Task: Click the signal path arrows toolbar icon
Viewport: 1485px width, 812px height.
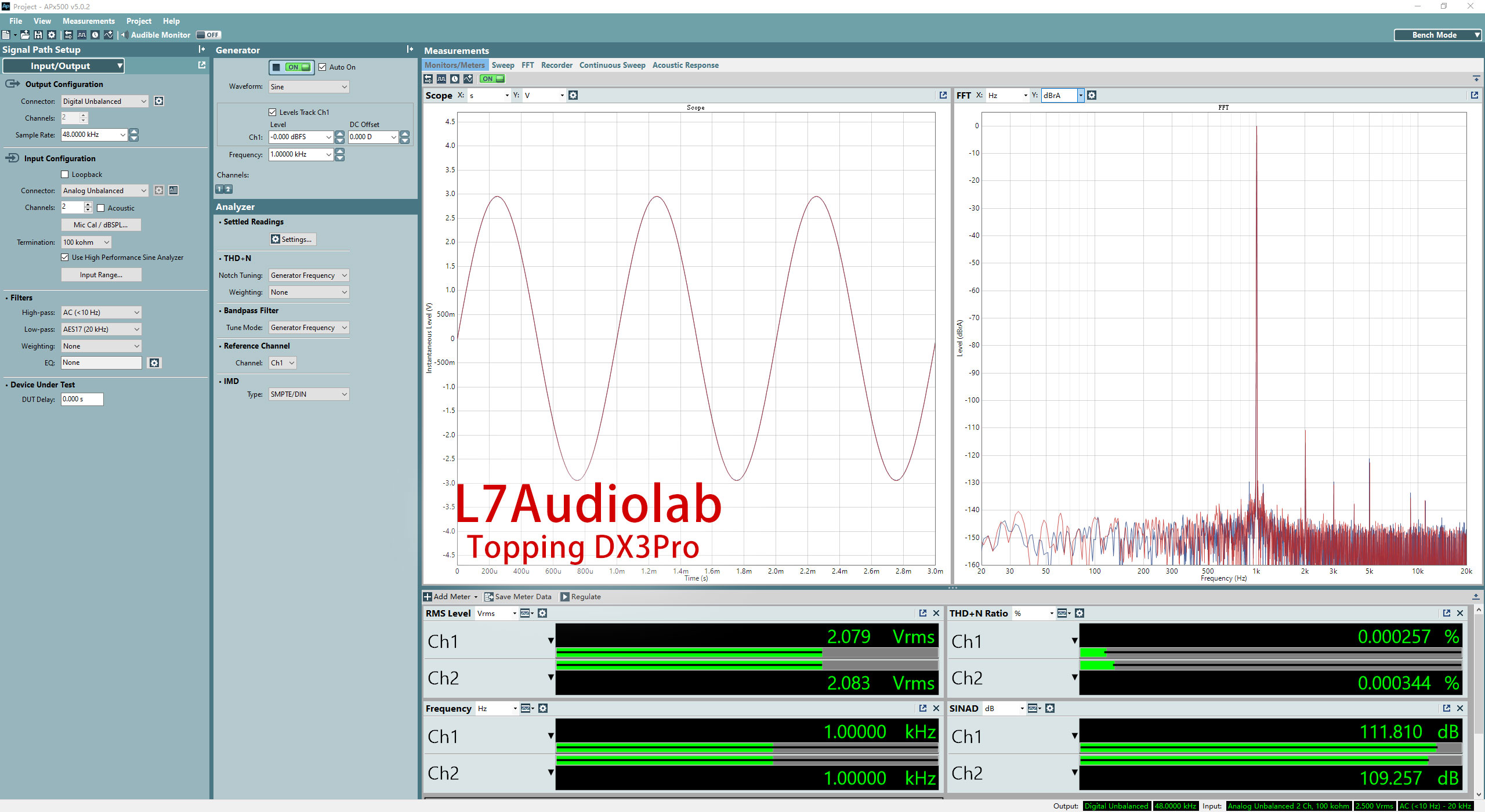Action: pyautogui.click(x=68, y=35)
